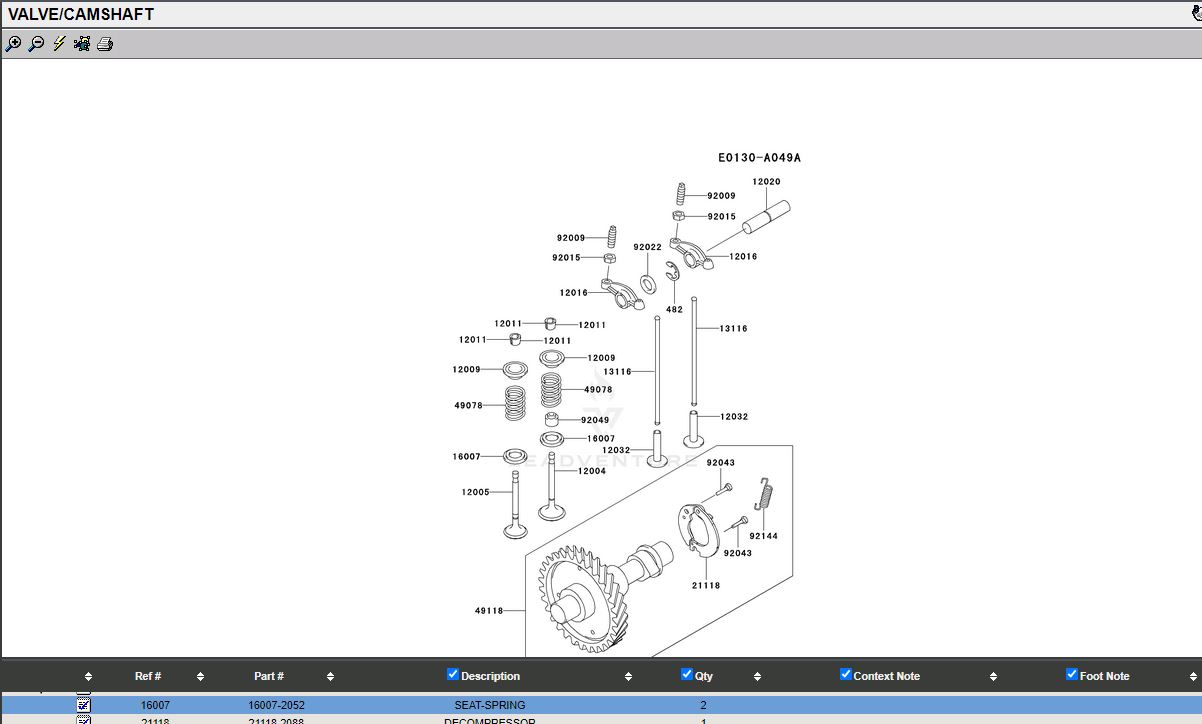Select part number 16007-2052 in table
Screen dimensions: 1202x724
276,705
